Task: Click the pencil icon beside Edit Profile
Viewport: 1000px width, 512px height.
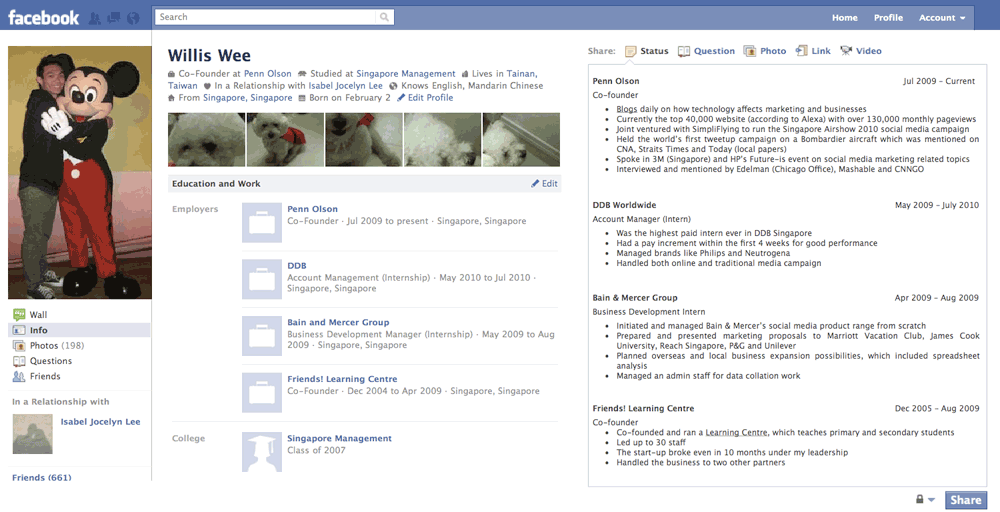Action: 401,98
